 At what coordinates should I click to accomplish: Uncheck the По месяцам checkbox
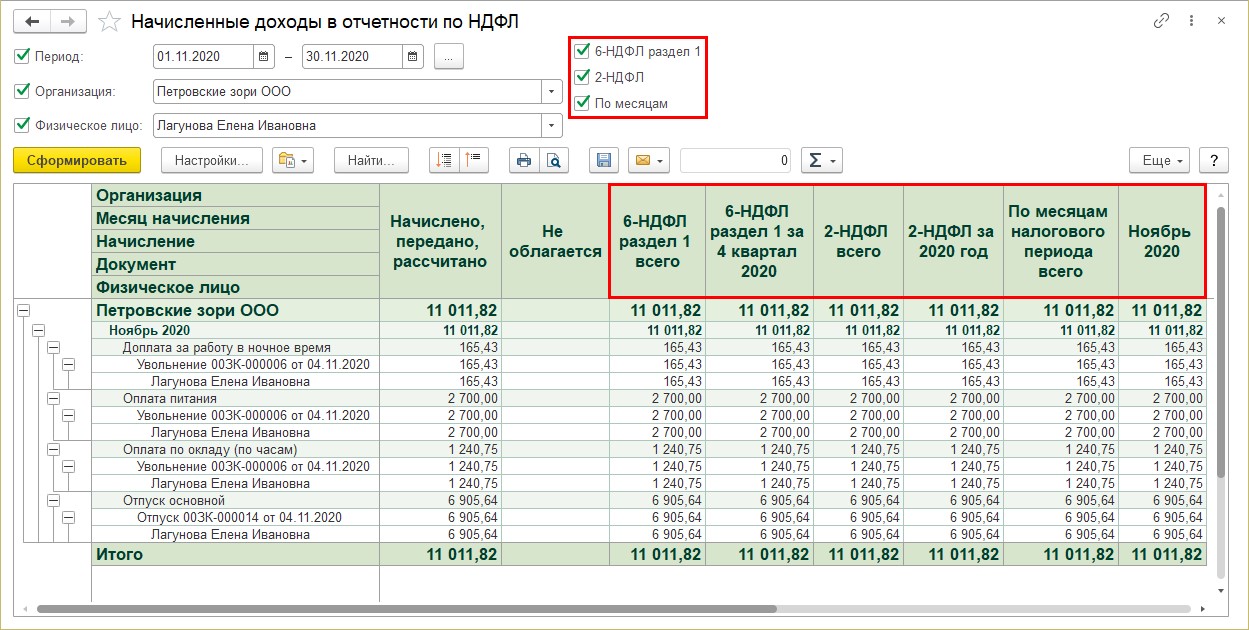(582, 103)
